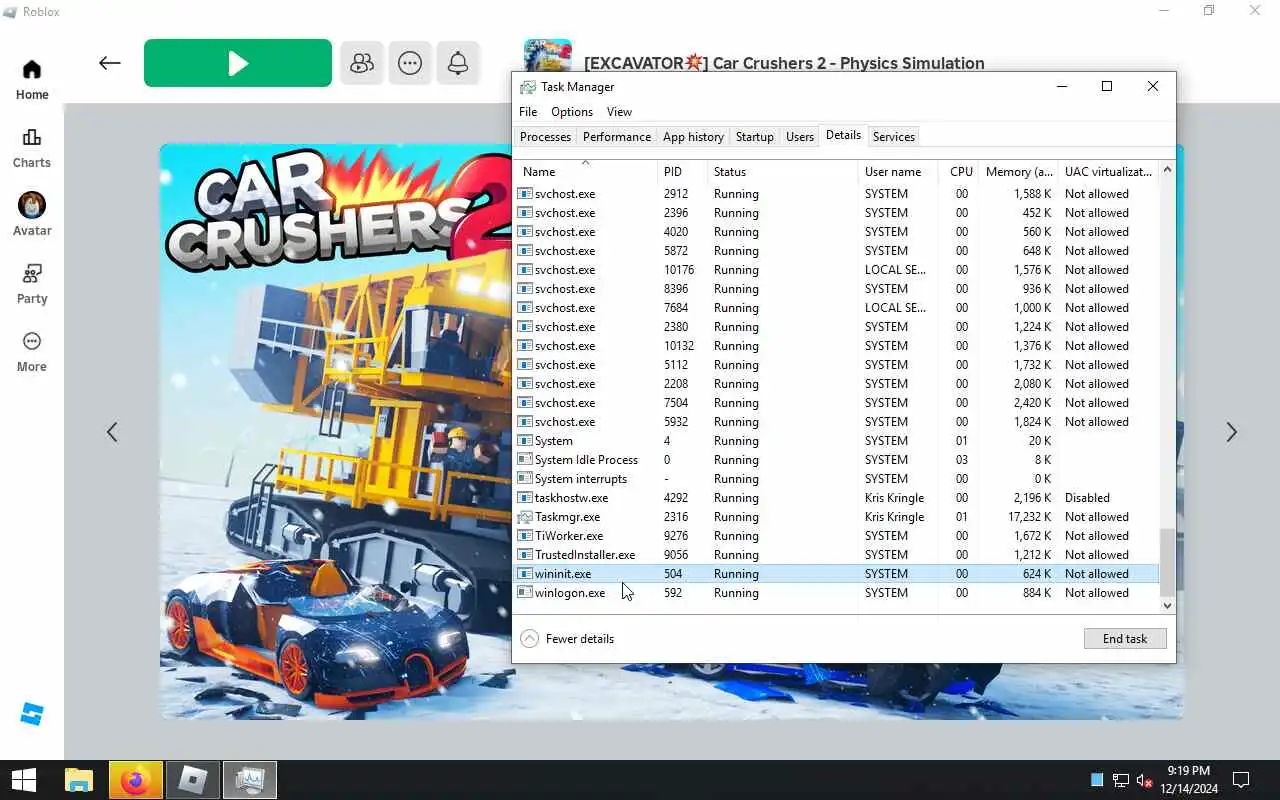Switch to the App history tab
This screenshot has height=800, width=1280.
(x=693, y=137)
